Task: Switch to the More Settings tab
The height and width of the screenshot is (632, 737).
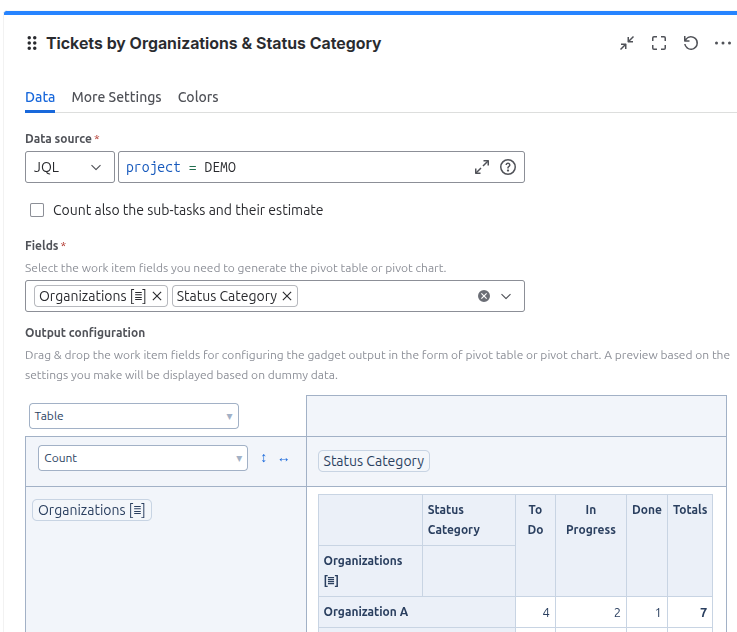Action: tap(116, 97)
